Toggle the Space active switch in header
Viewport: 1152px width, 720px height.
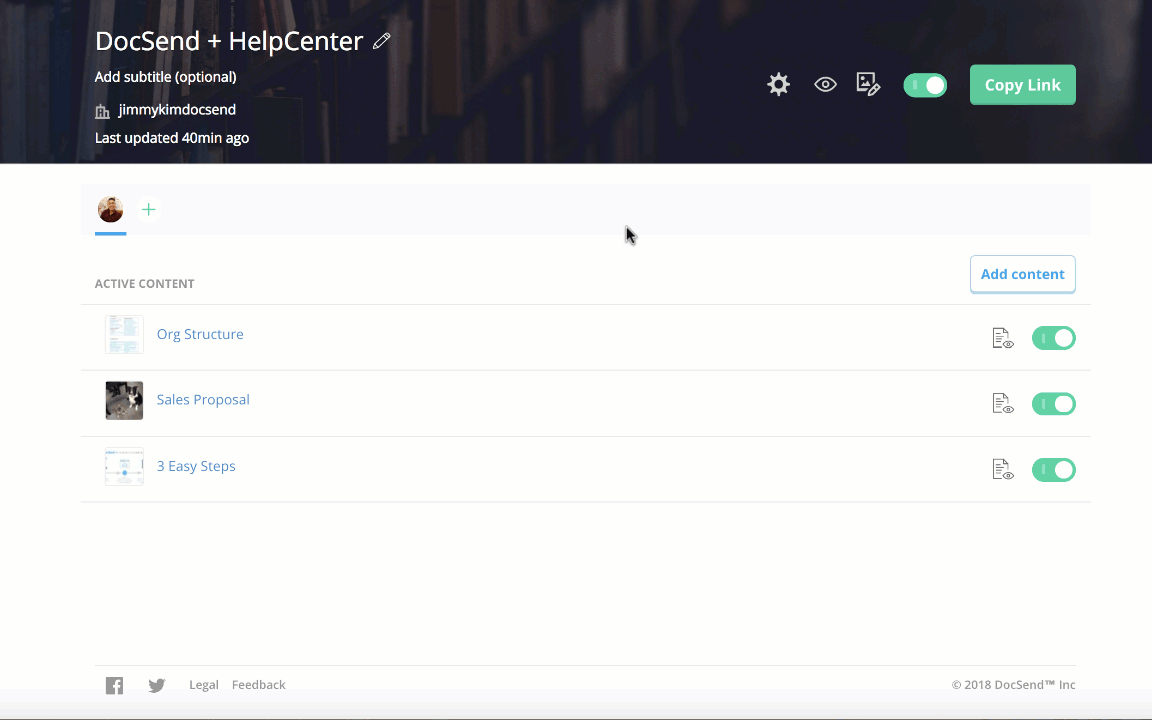(925, 85)
